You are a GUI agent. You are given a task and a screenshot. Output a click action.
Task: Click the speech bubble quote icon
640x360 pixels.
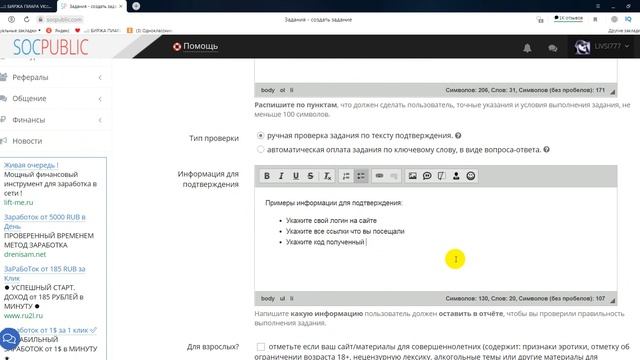coord(427,176)
